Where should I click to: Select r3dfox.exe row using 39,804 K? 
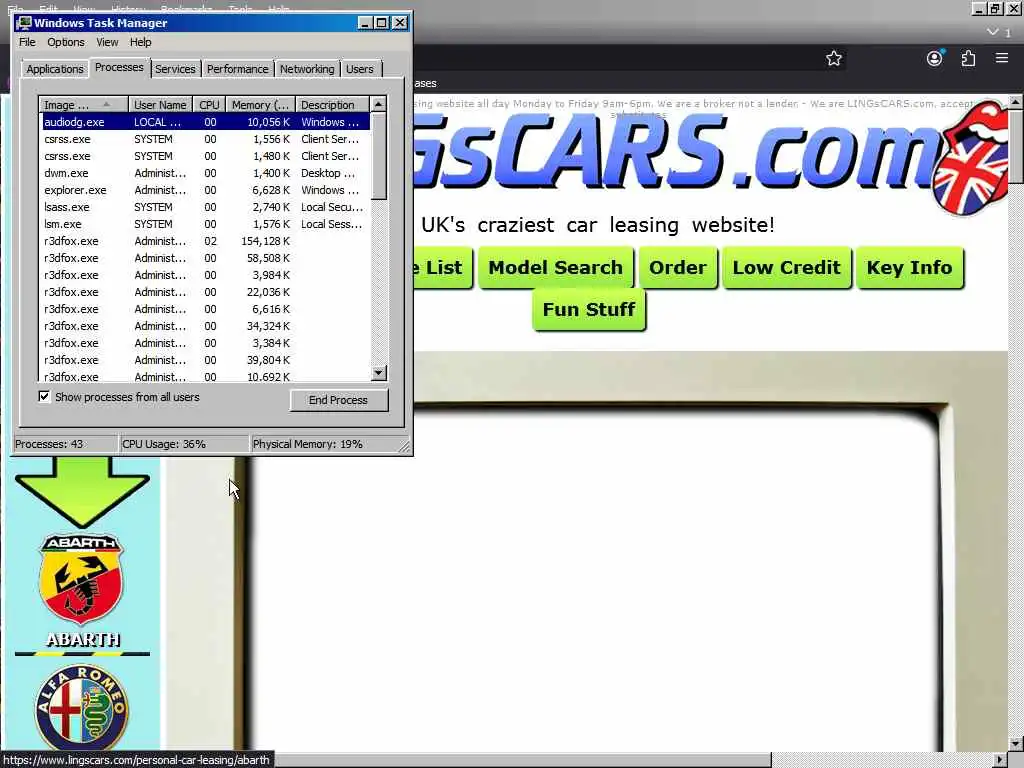204,360
